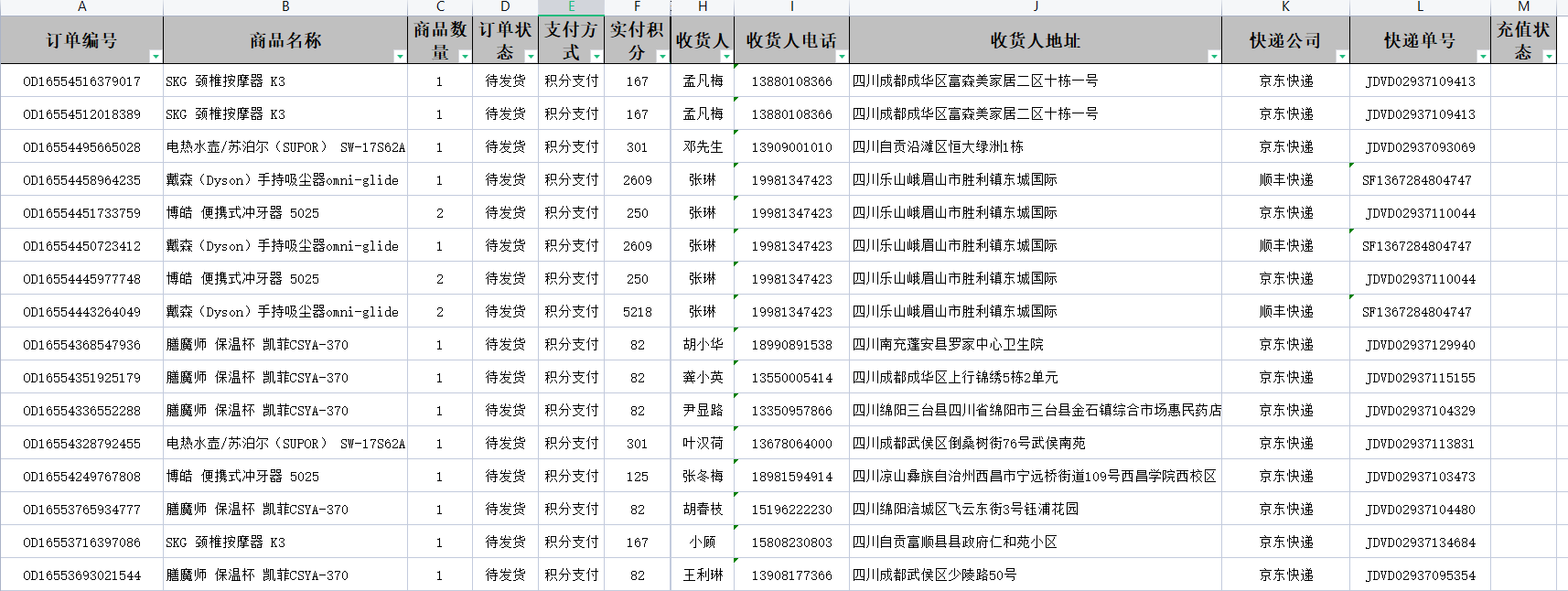Select column J header
The width and height of the screenshot is (1568, 591).
click(x=1036, y=6)
